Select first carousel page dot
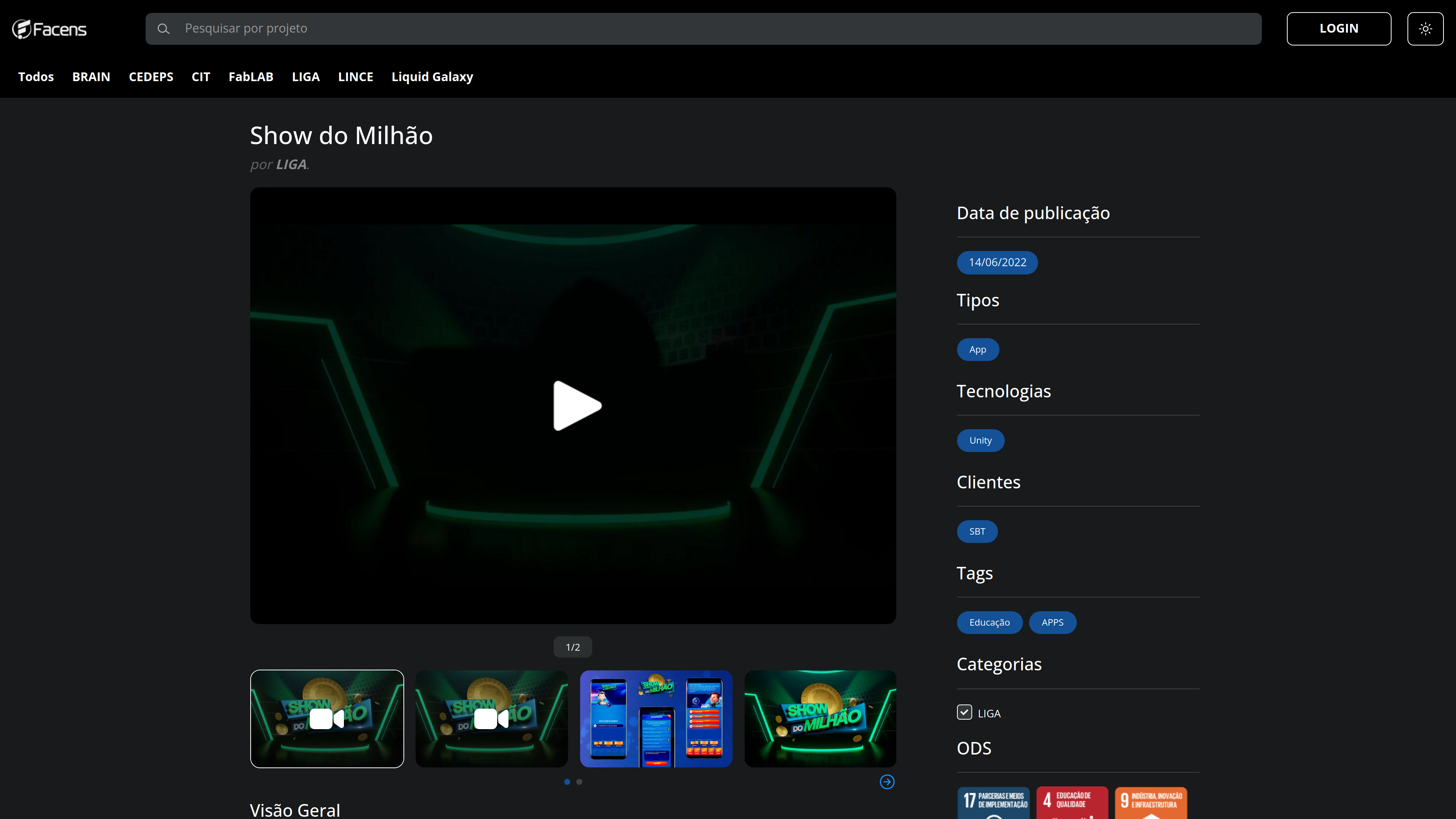The width and height of the screenshot is (1456, 819). [567, 782]
